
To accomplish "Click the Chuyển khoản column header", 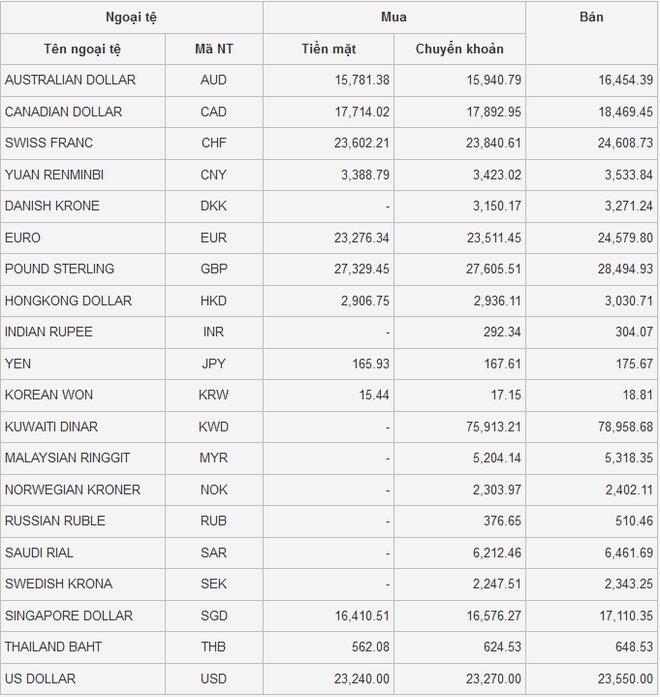I will click(459, 49).
